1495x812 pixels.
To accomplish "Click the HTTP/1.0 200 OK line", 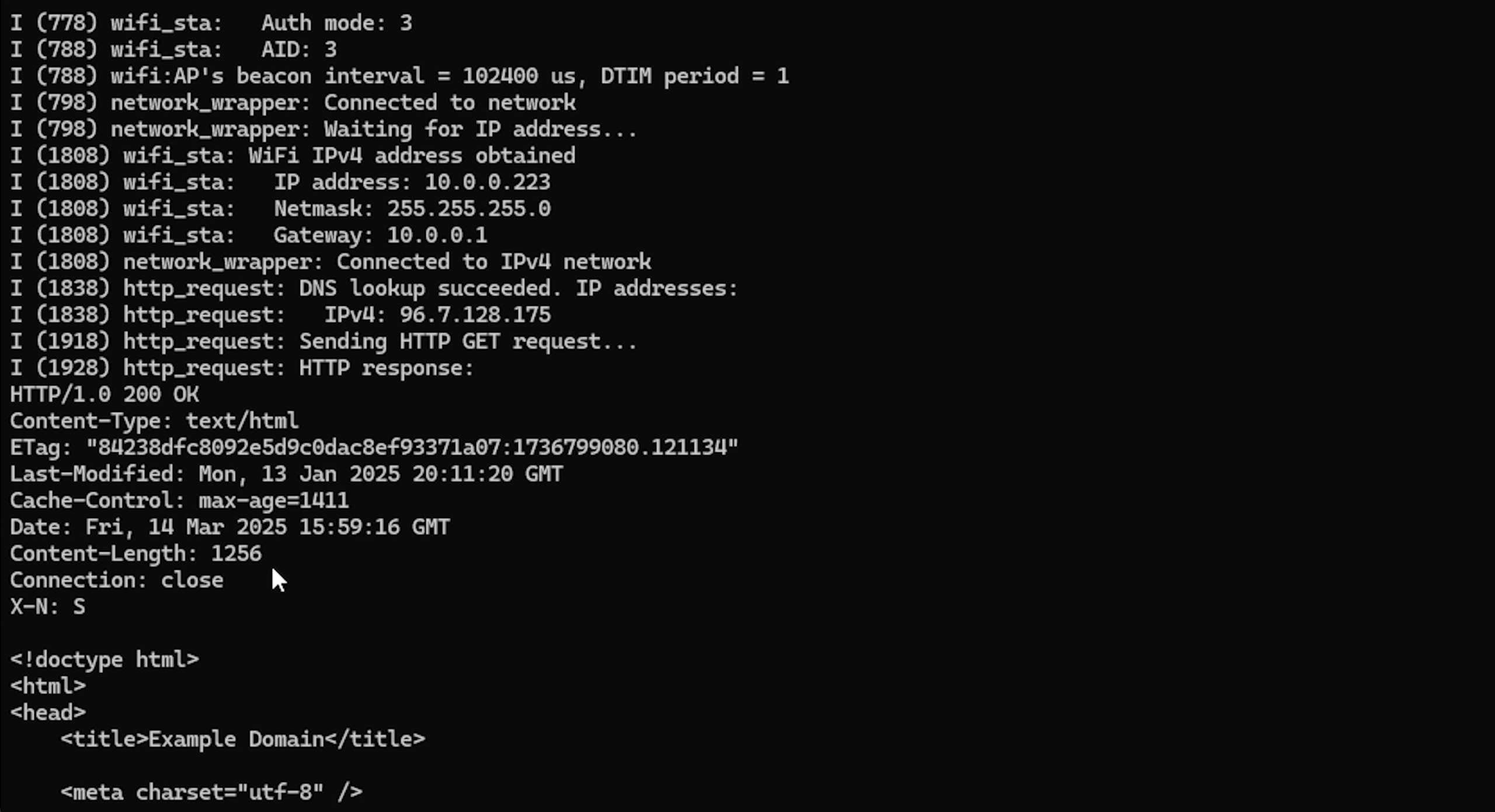I will point(105,395).
